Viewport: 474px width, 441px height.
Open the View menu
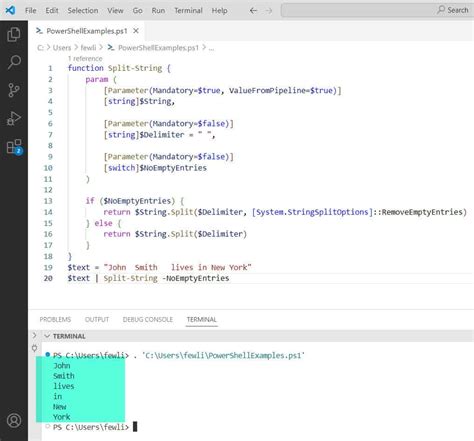[x=115, y=11]
